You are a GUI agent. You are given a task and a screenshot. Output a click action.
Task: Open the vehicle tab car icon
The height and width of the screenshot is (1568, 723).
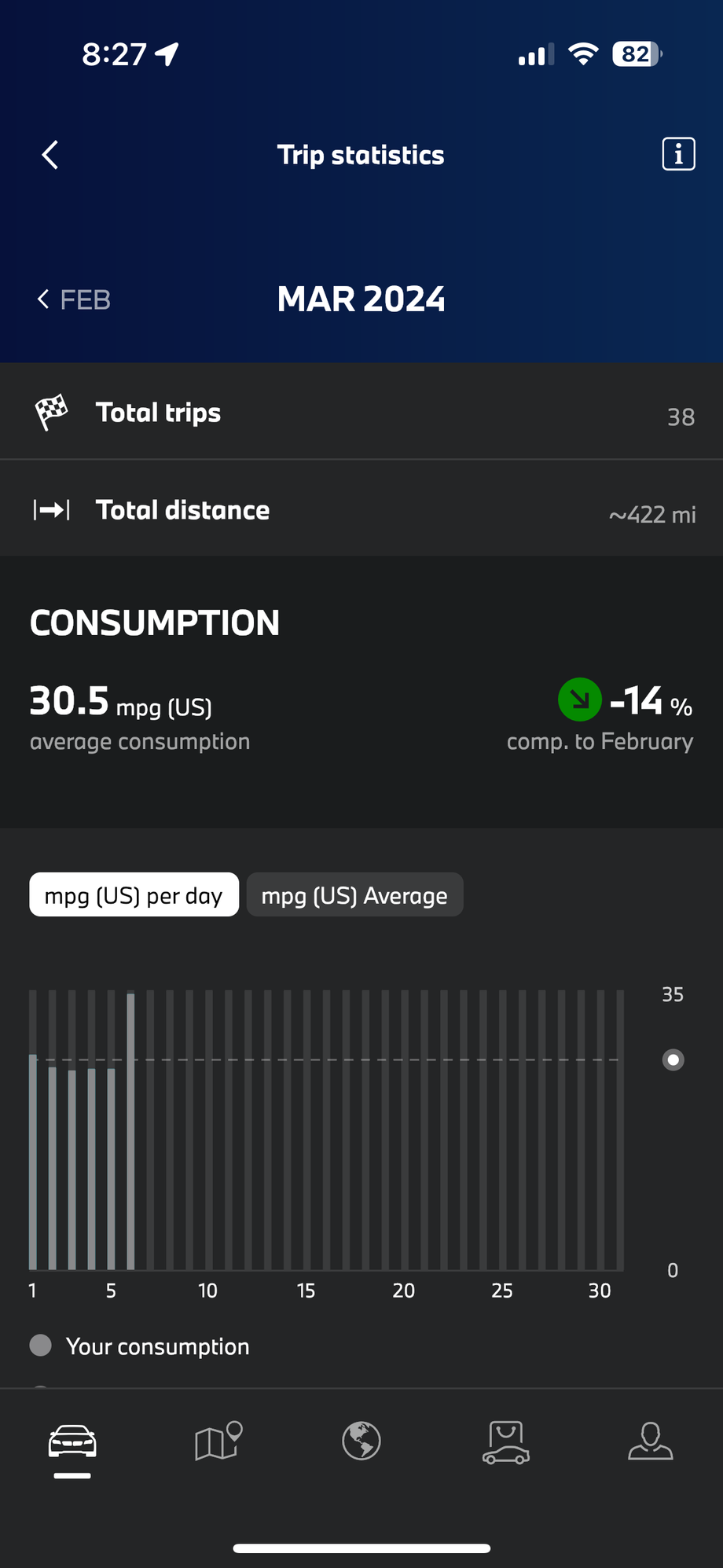pos(72,1443)
